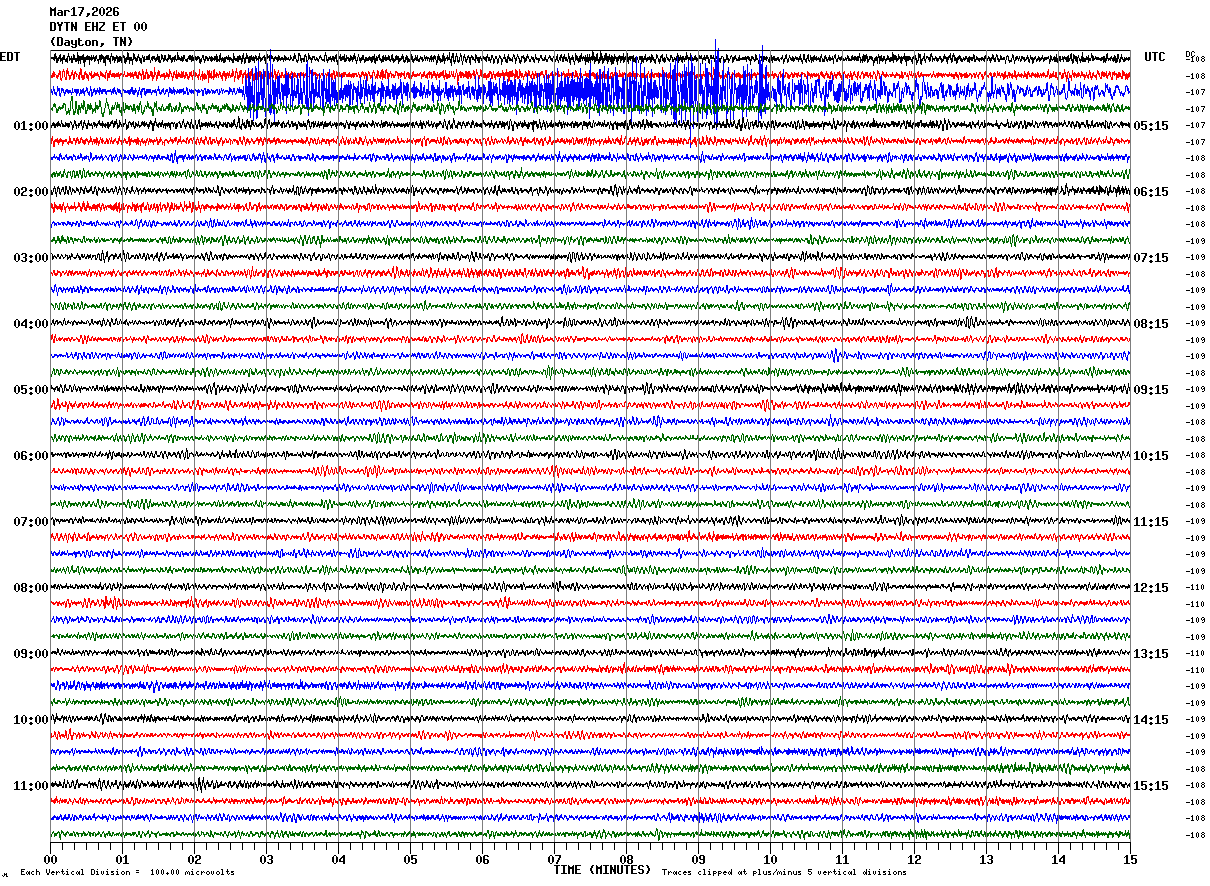Image resolution: width=1210 pixels, height=886 pixels.
Task: Click the x-axis minute tick label 09
Action: (698, 859)
